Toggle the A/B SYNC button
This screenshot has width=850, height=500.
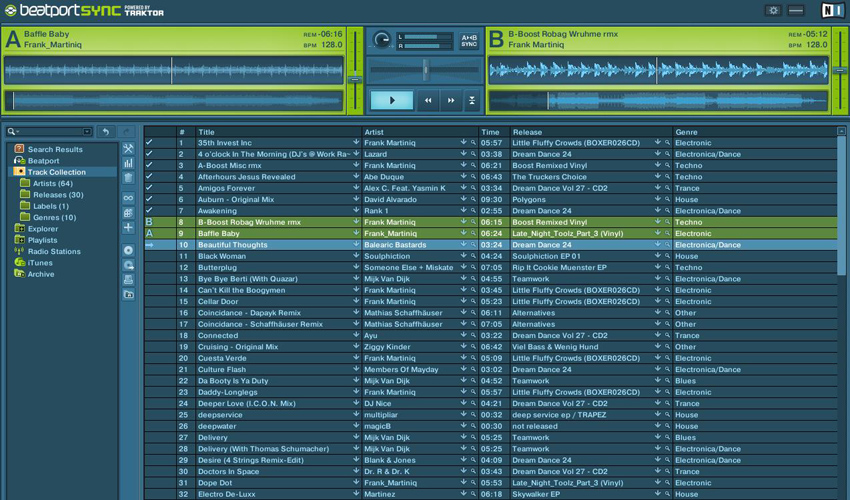coord(469,41)
